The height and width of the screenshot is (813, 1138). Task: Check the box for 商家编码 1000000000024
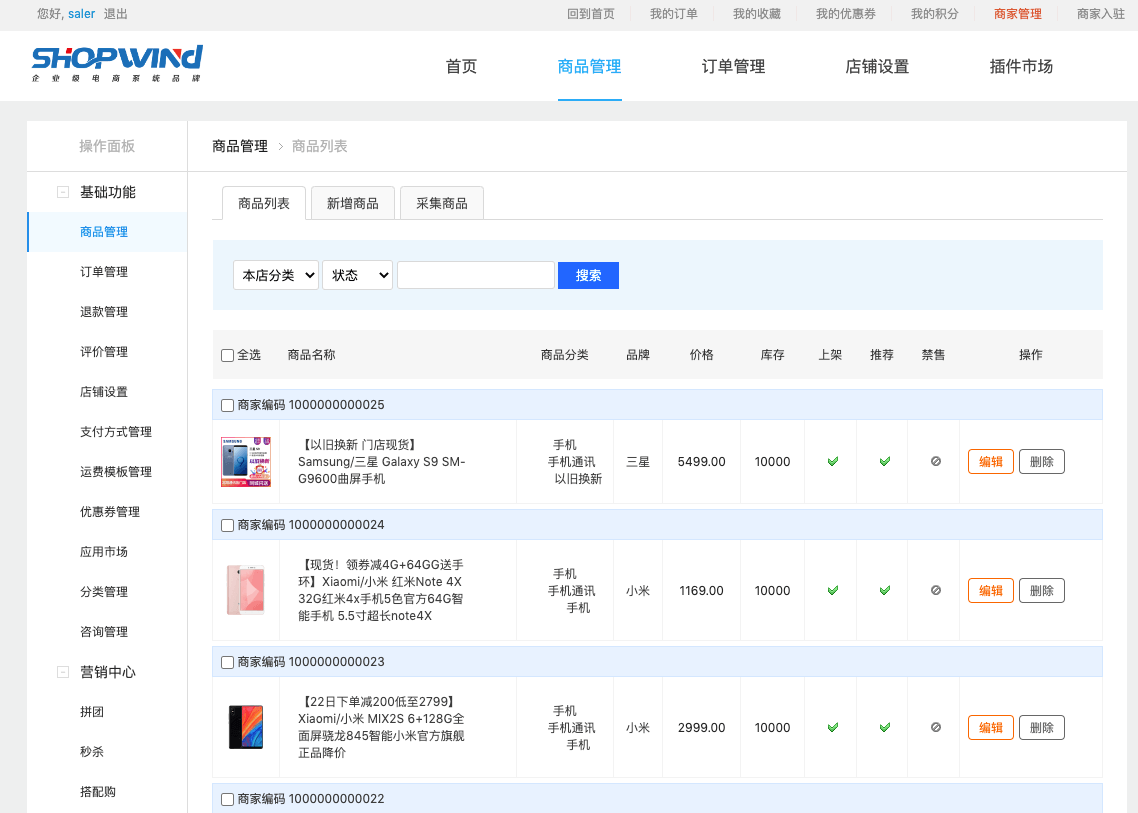pyautogui.click(x=227, y=525)
